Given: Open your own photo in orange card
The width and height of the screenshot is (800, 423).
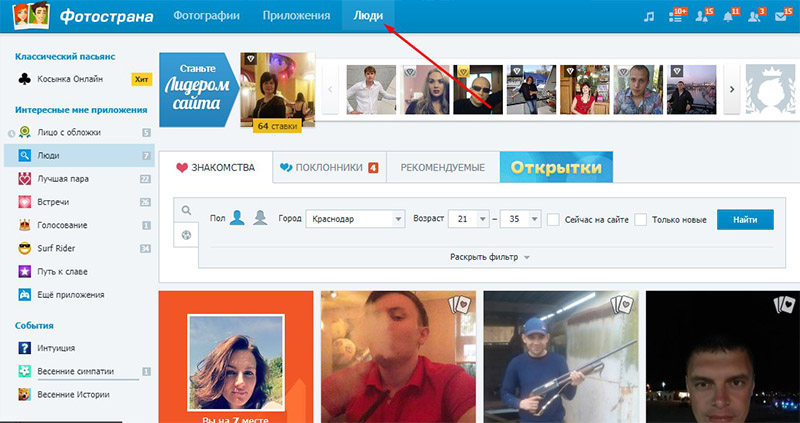Looking at the screenshot, I should [236, 362].
